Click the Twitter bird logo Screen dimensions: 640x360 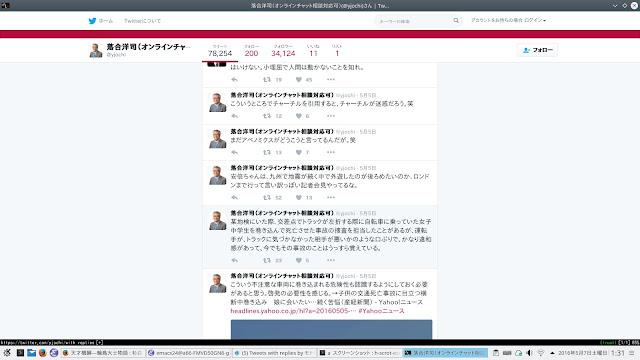click(x=92, y=21)
